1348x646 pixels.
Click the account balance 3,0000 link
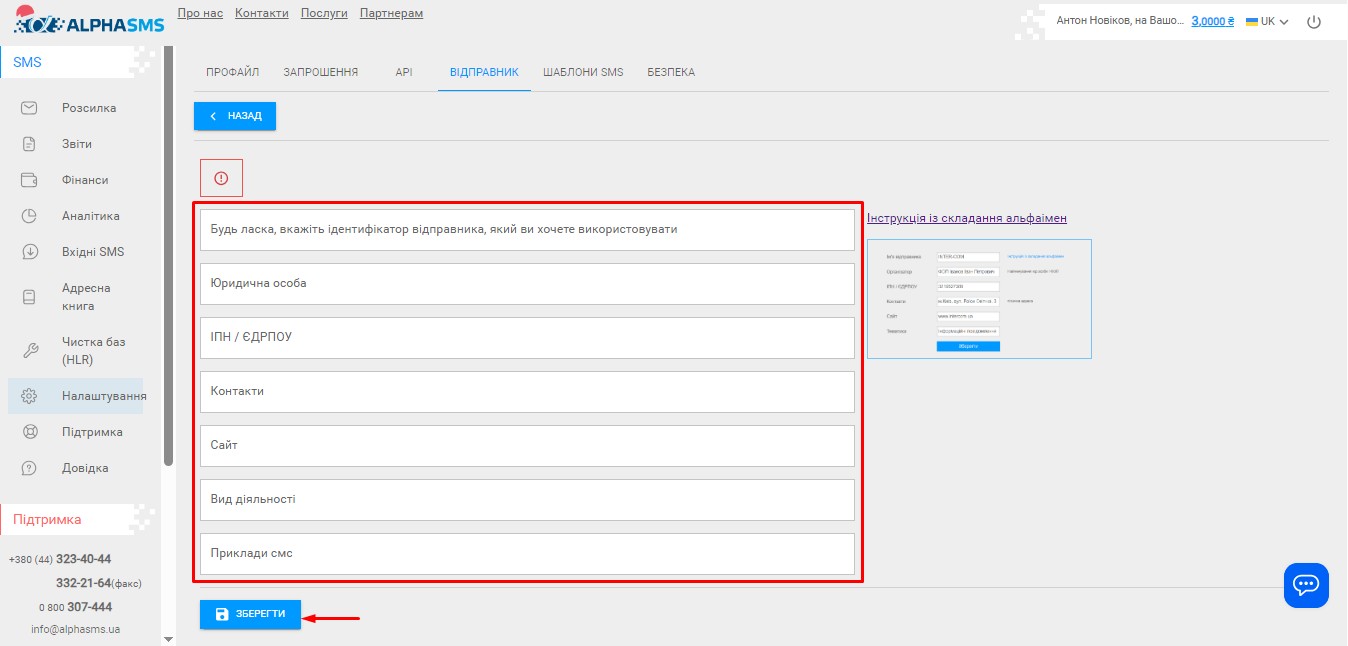(x=1212, y=21)
